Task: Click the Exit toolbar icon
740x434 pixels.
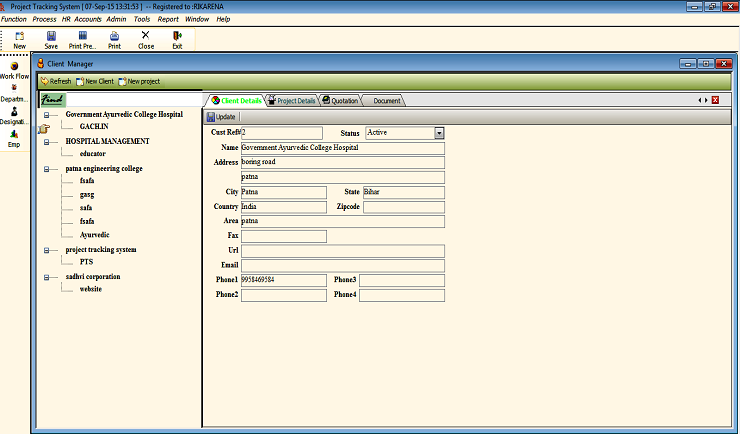Action: (x=177, y=39)
